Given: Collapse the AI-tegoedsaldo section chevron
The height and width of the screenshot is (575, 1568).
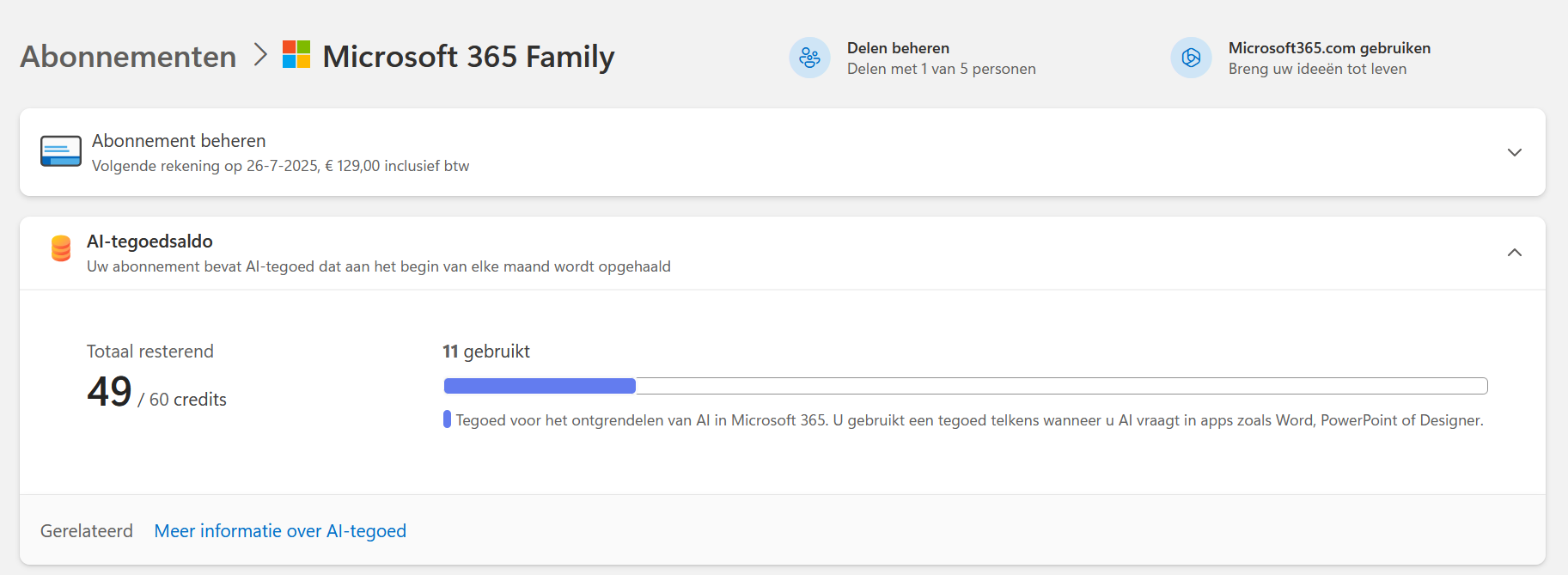Looking at the screenshot, I should click(1514, 253).
